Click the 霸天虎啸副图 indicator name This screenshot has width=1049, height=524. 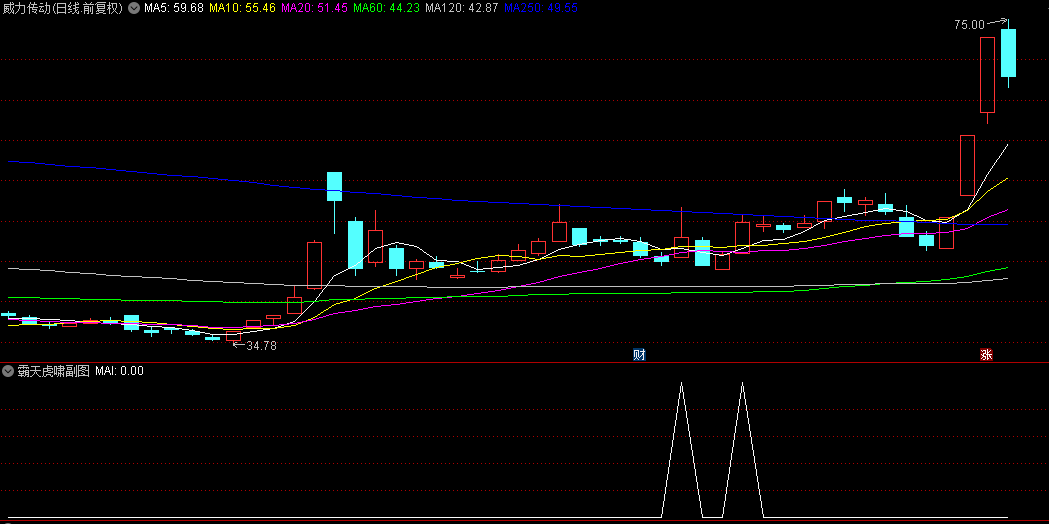pyautogui.click(x=54, y=371)
